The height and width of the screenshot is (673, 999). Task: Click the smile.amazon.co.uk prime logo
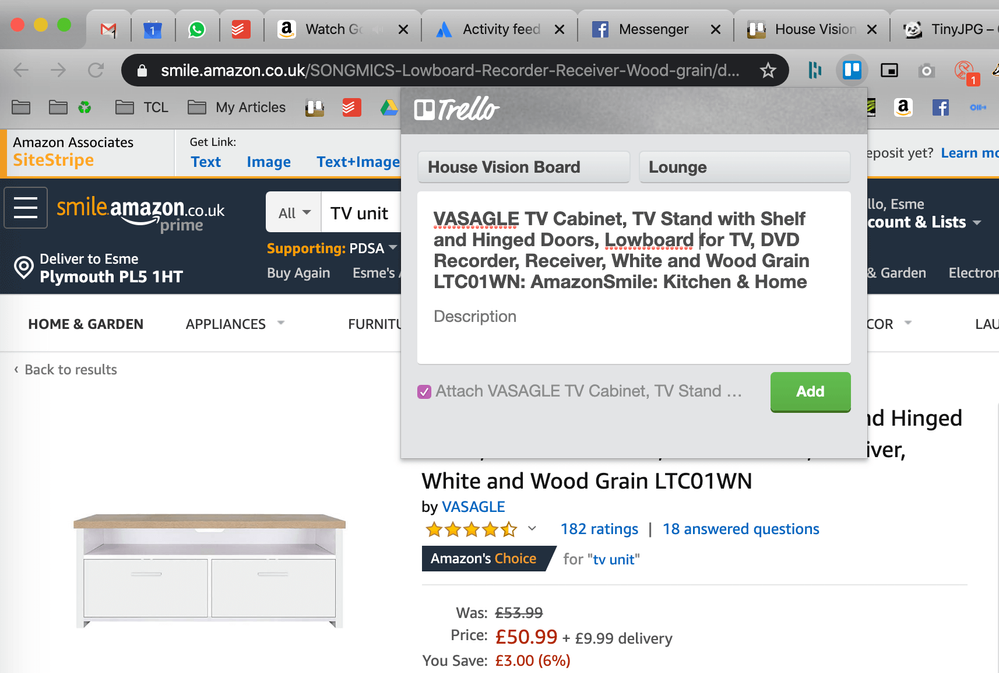click(x=140, y=214)
